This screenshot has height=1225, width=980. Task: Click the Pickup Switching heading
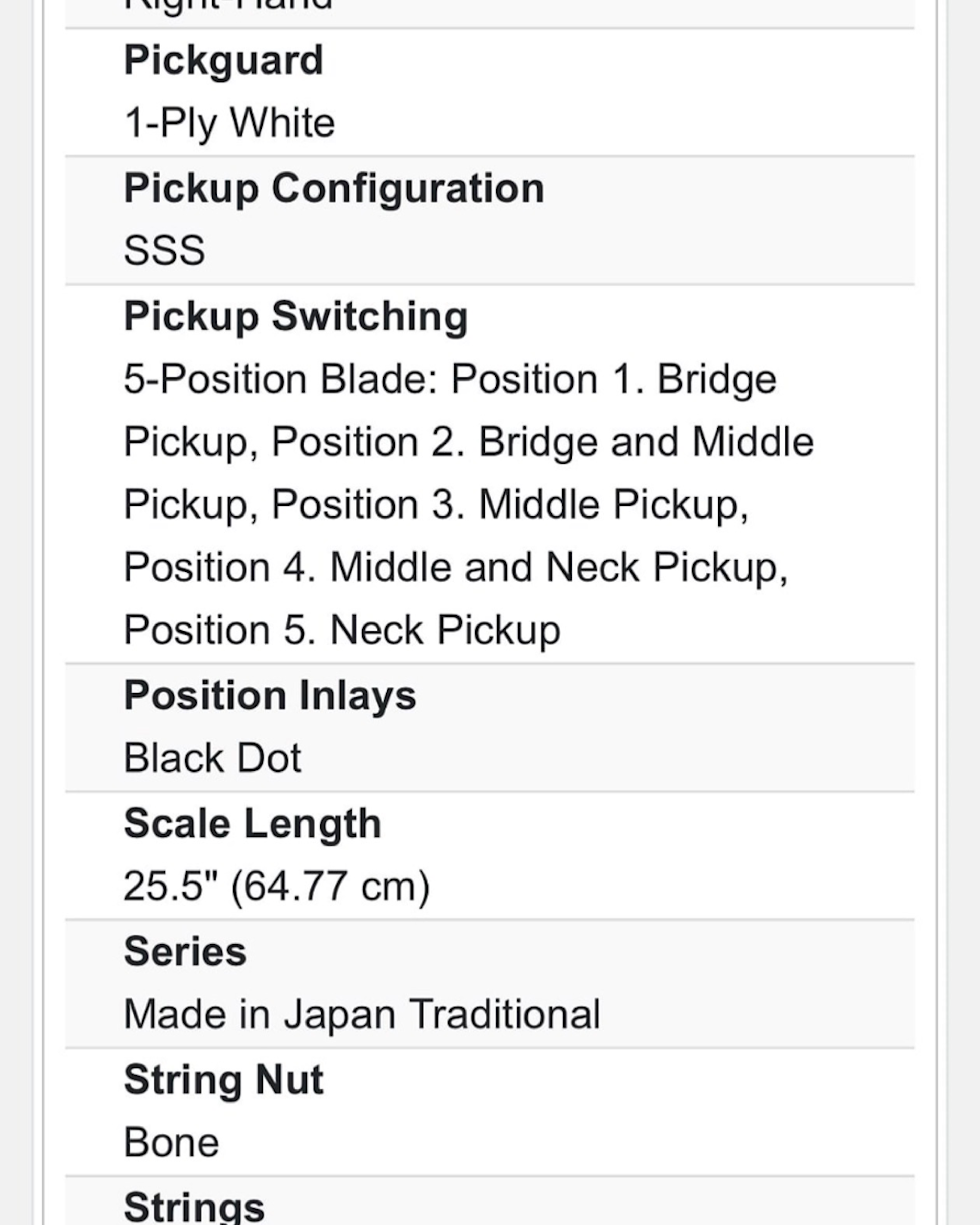(296, 316)
